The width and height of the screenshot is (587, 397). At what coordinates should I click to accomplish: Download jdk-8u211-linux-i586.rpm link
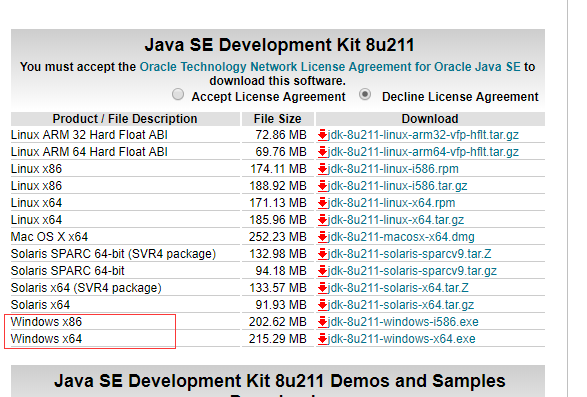tap(393, 169)
